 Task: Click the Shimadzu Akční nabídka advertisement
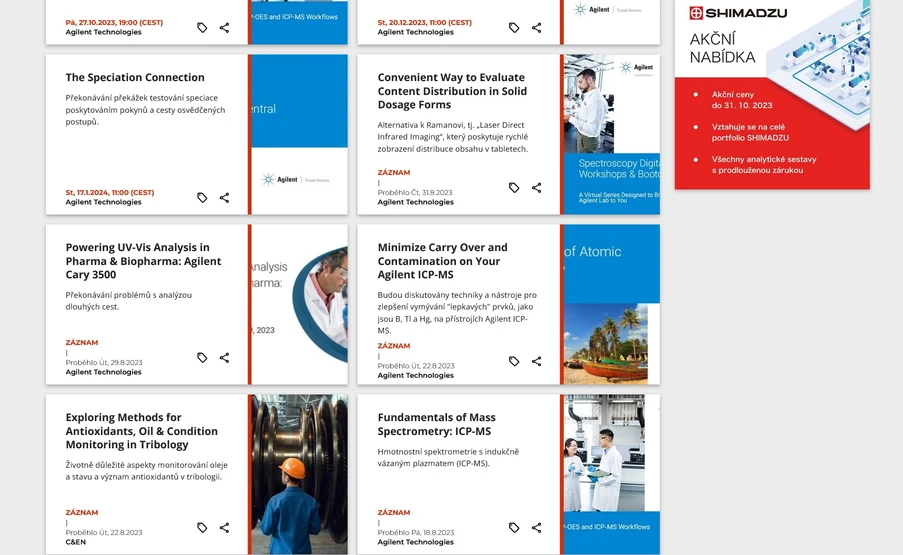click(x=772, y=94)
